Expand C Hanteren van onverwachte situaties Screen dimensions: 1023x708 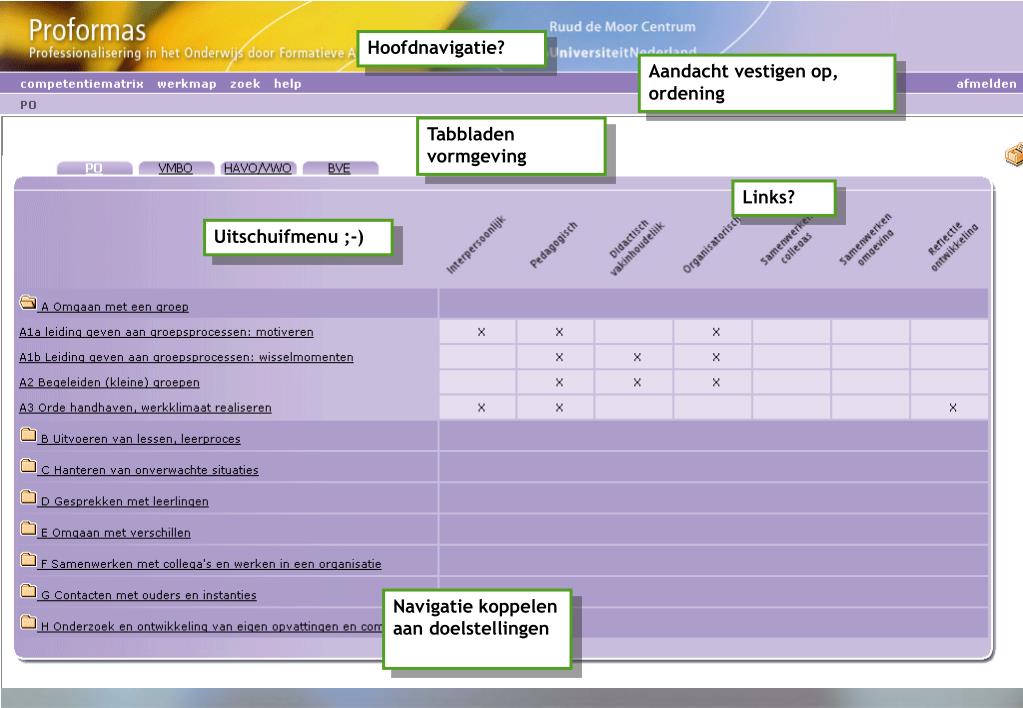click(149, 470)
